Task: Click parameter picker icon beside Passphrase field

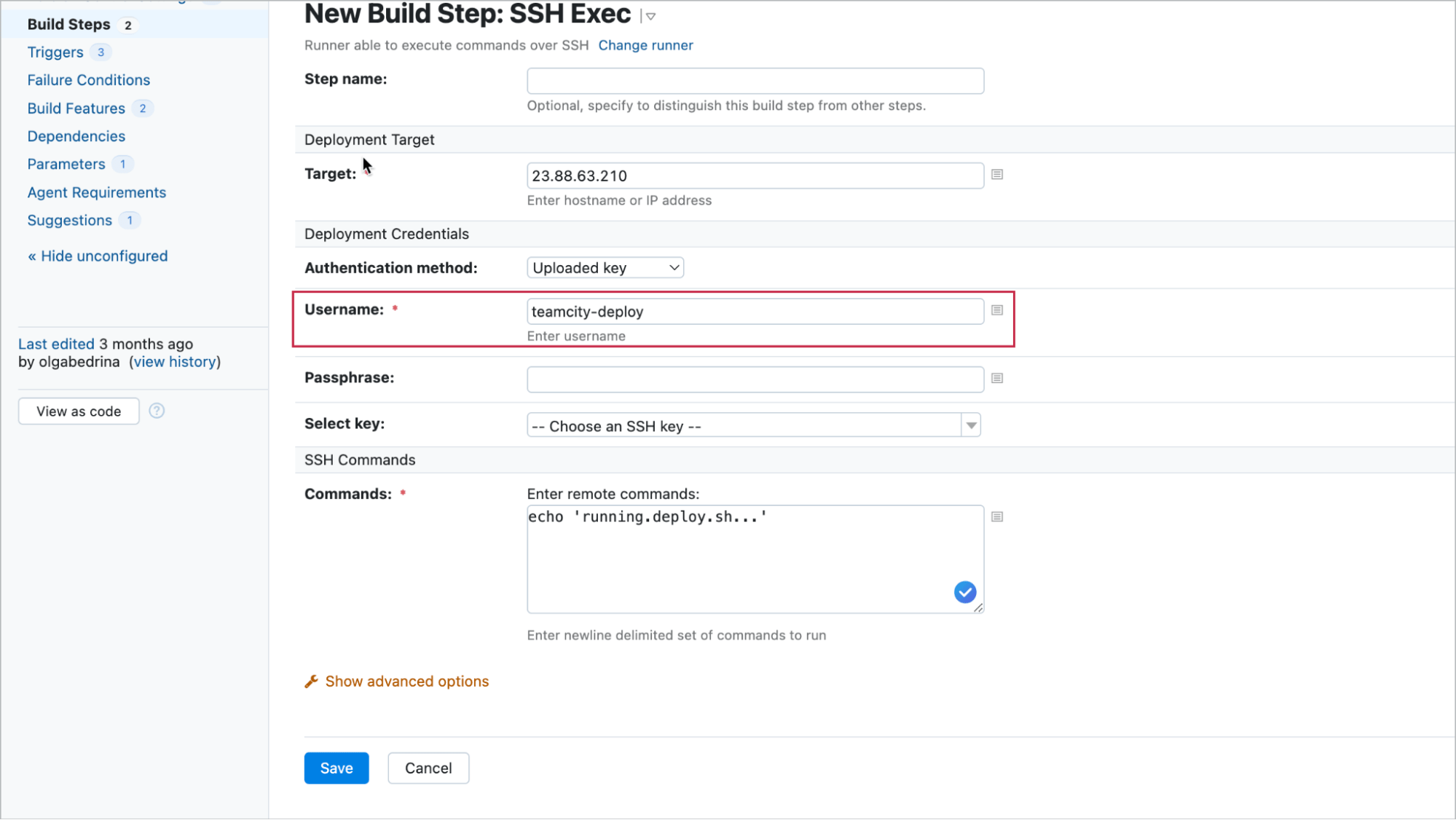Action: [997, 378]
